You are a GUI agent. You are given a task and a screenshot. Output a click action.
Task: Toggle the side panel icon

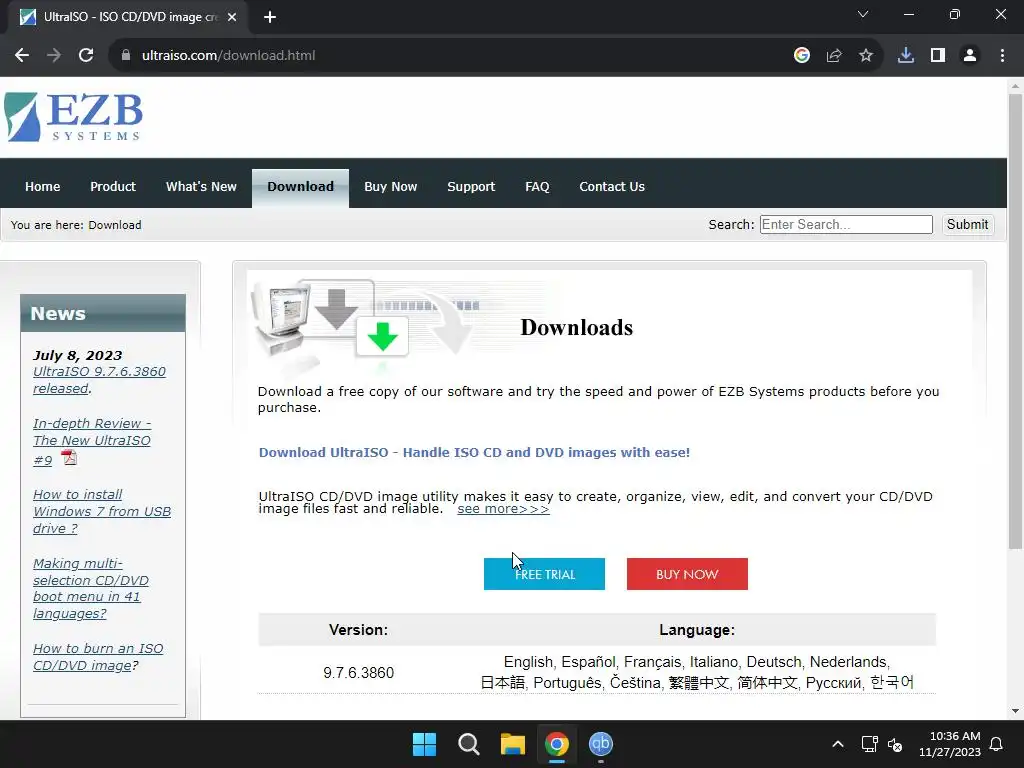pyautogui.click(x=938, y=56)
